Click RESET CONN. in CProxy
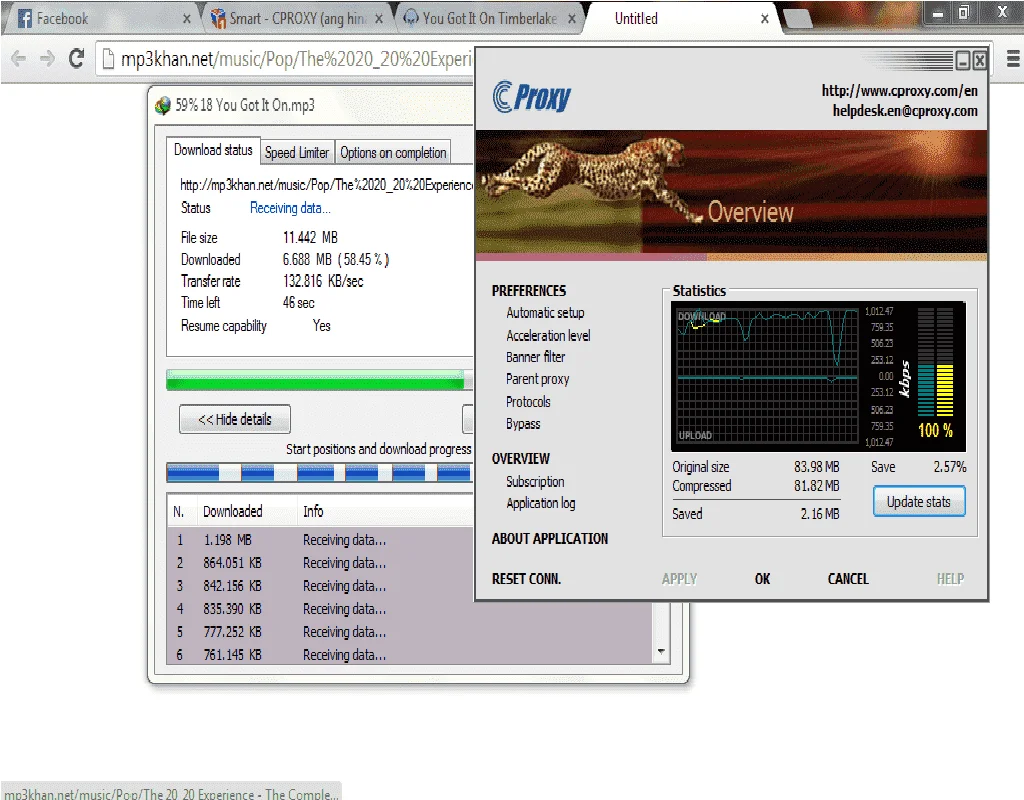1024x800 pixels. click(526, 579)
